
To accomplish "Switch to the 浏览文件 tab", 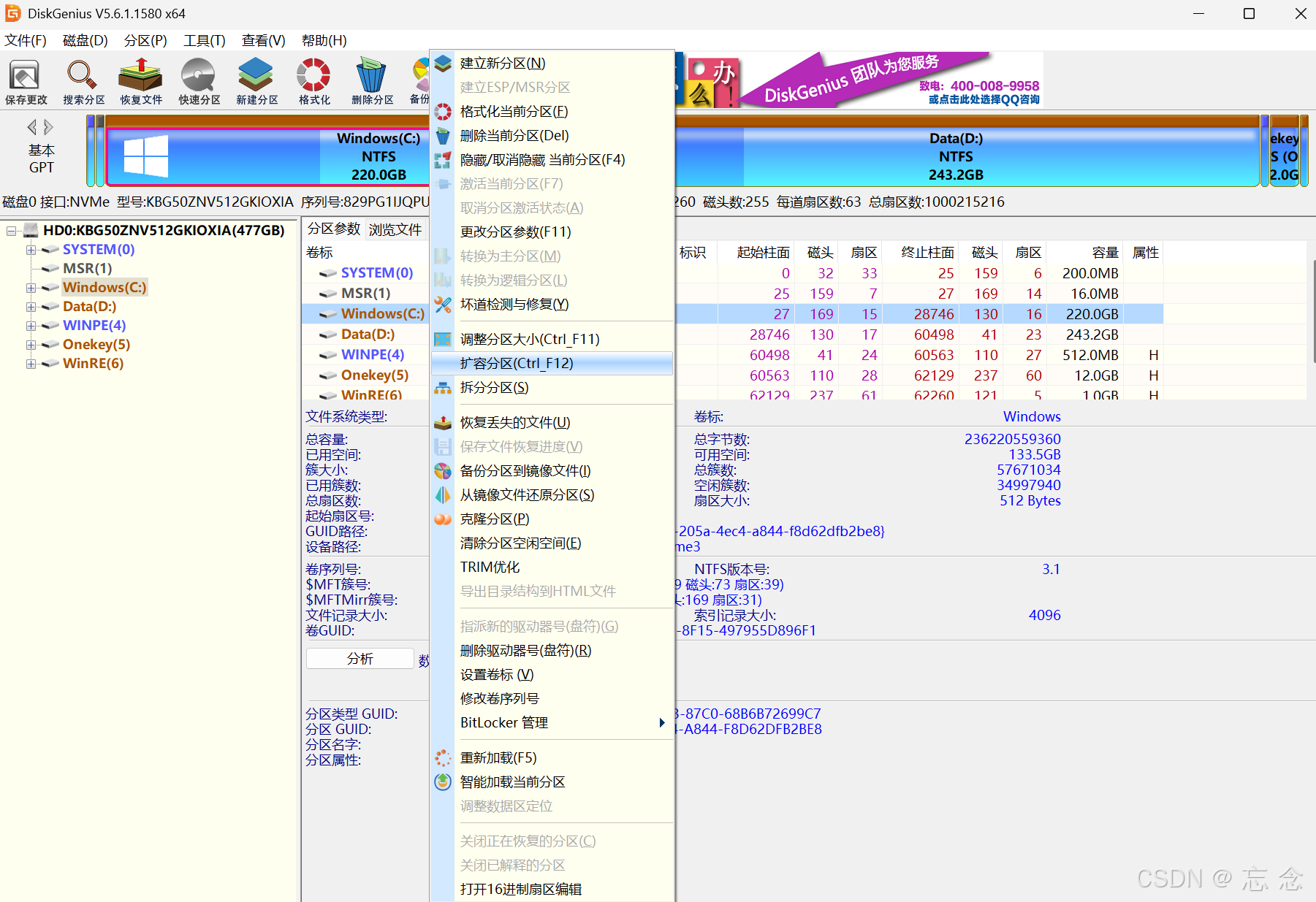I will click(x=395, y=229).
